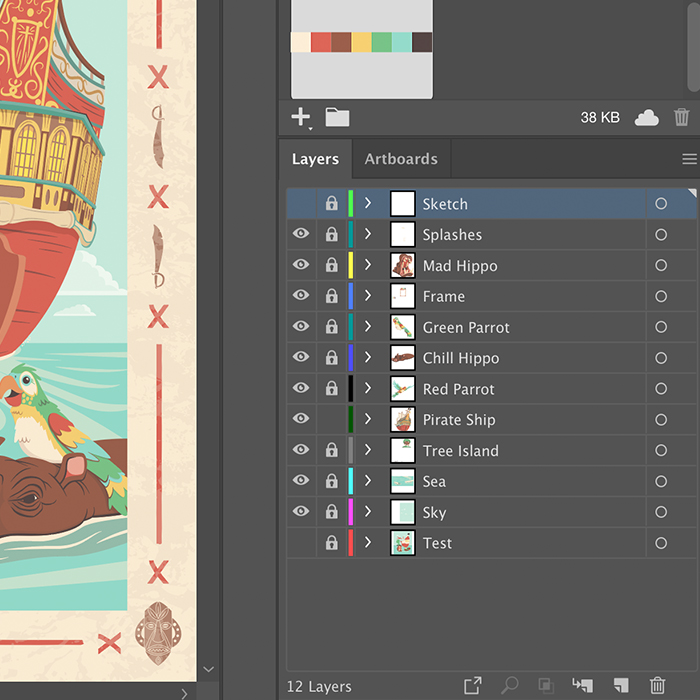Click the Create New Layer icon

tap(620, 685)
